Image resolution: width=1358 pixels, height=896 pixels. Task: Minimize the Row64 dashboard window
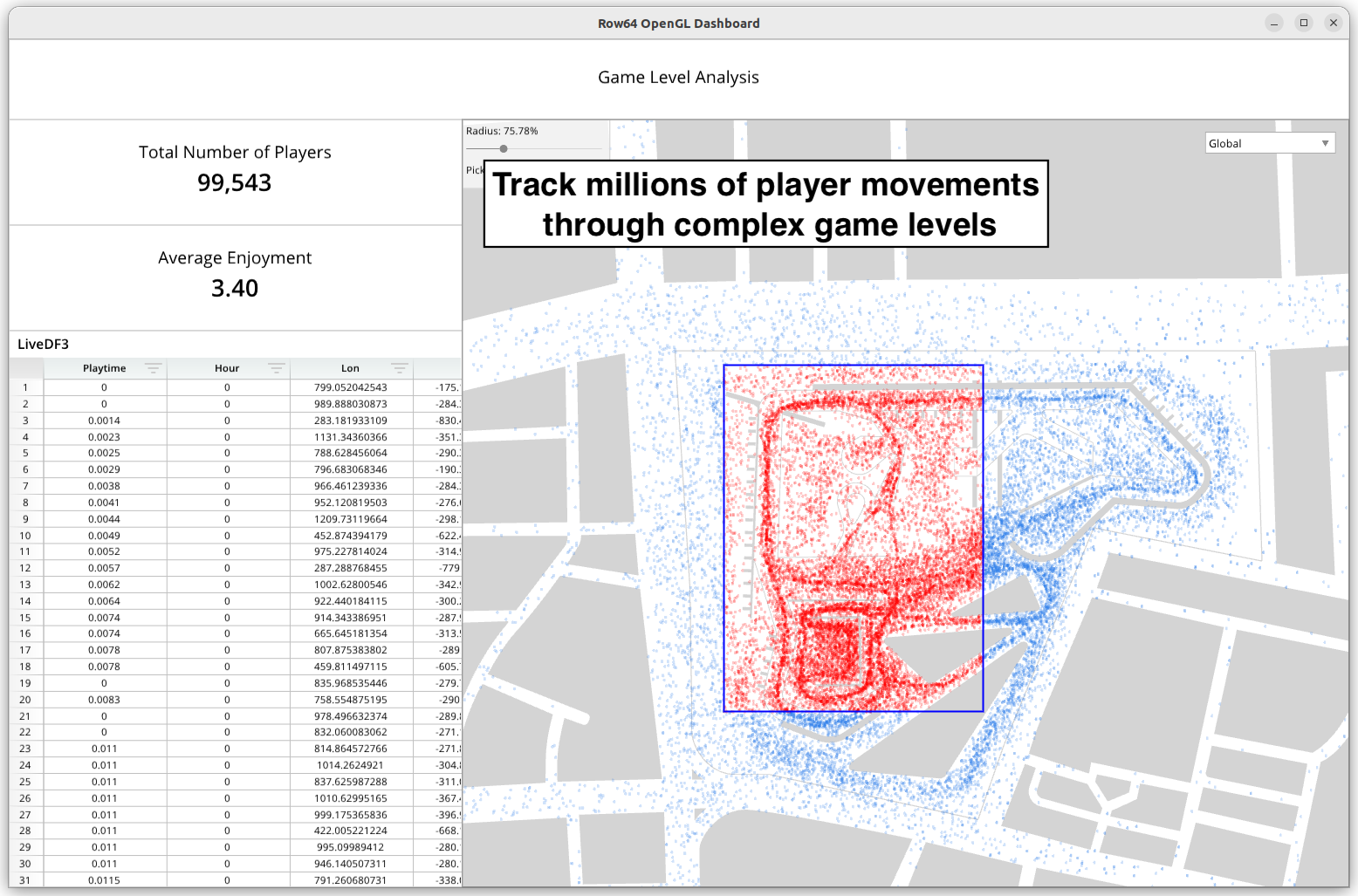click(1273, 23)
